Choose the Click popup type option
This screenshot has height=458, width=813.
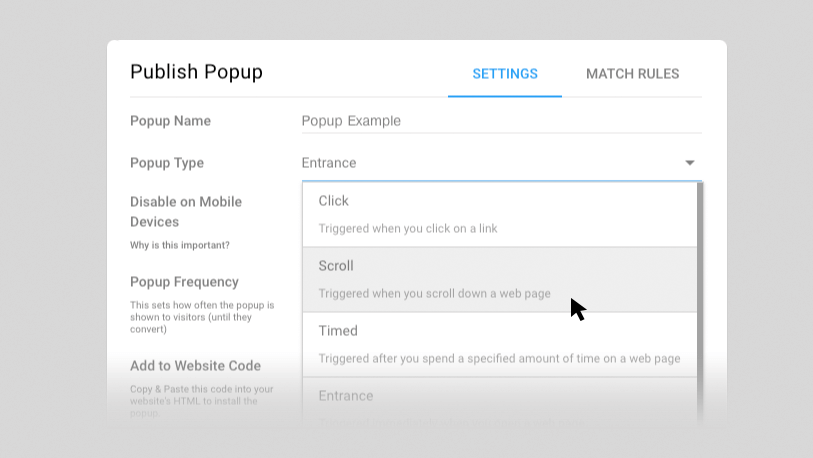[500, 214]
